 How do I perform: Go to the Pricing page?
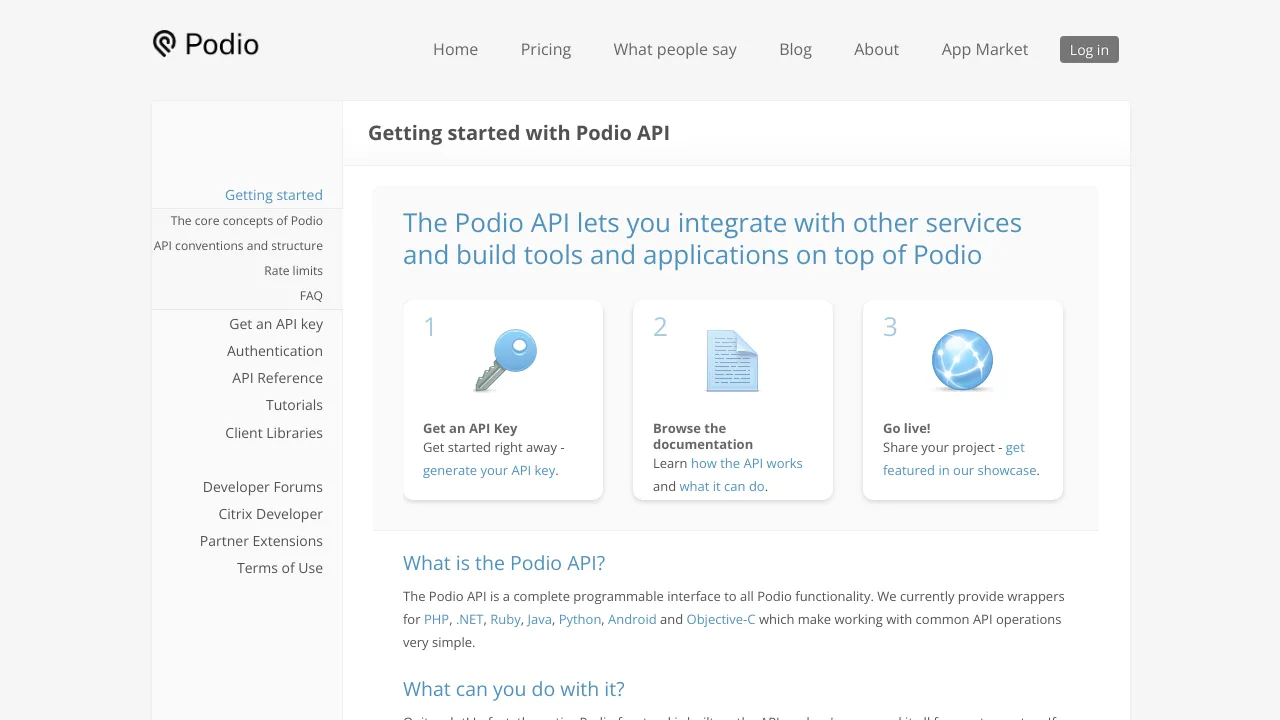pyautogui.click(x=546, y=49)
